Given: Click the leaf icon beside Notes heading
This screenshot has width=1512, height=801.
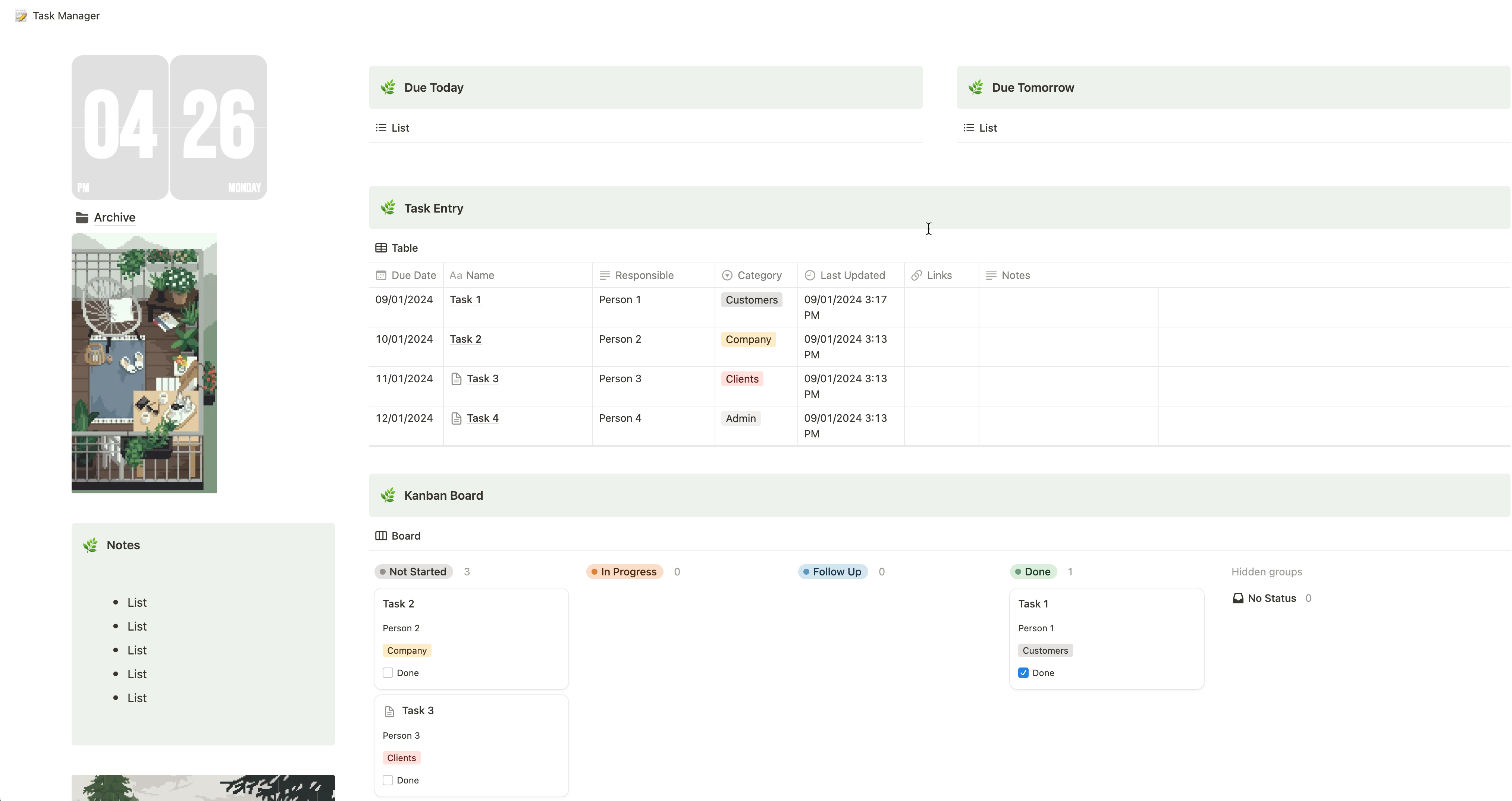Looking at the screenshot, I should 90,545.
